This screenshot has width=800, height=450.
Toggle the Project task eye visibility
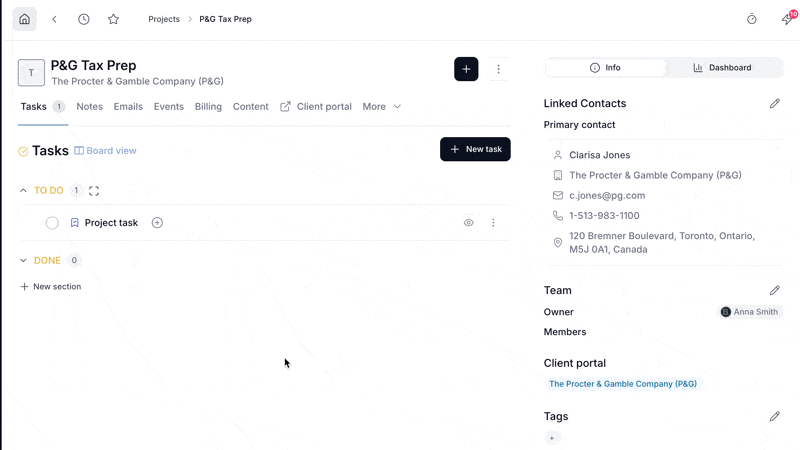point(468,222)
